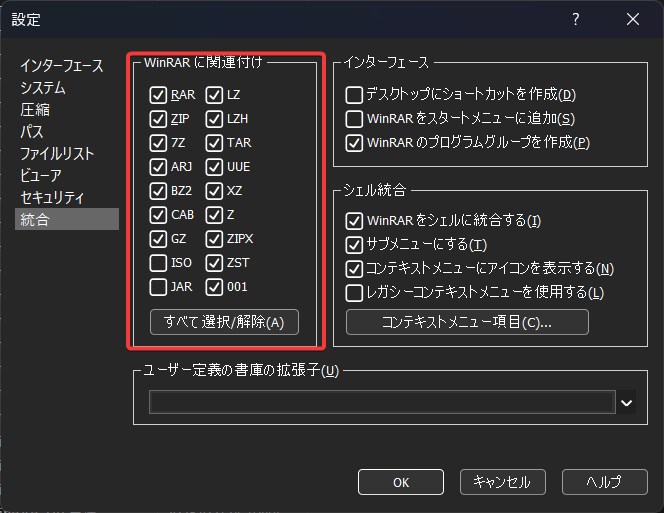The image size is (664, 513).
Task: Confirm settings with OK button
Action: coord(401,482)
